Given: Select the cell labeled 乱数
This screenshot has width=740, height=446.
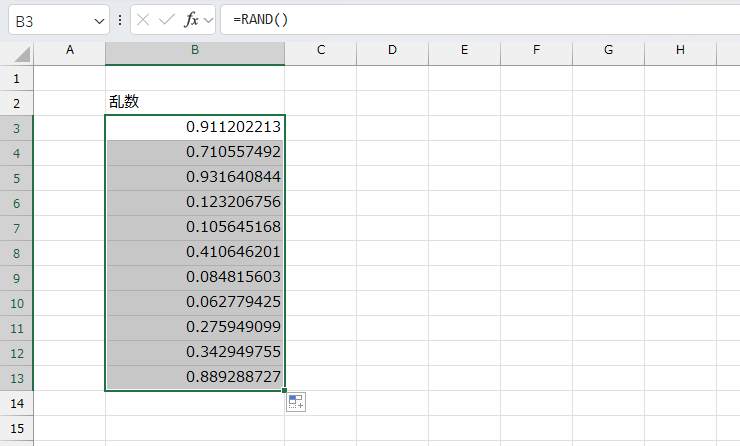Looking at the screenshot, I should click(194, 102).
